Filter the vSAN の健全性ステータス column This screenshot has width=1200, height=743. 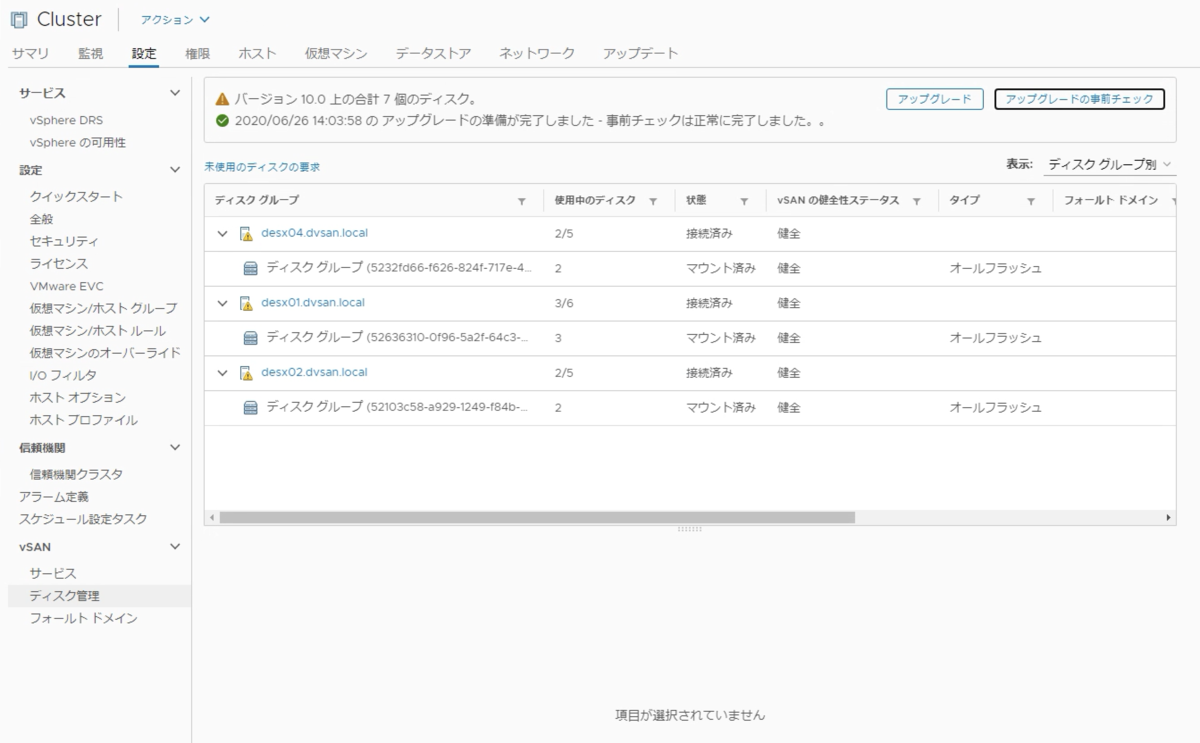(916, 201)
